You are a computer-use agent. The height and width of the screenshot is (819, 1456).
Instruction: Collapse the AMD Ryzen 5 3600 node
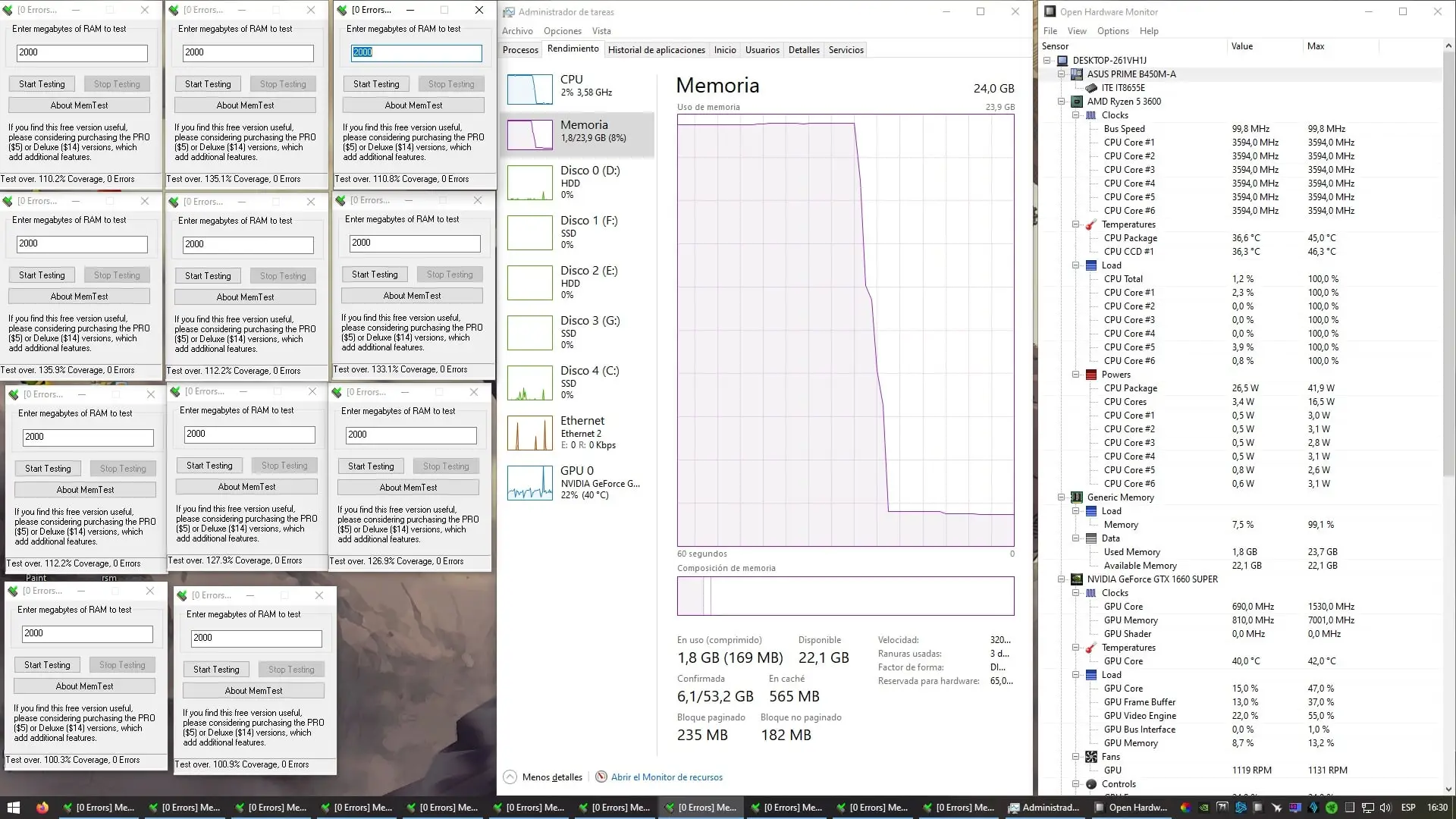click(1061, 102)
